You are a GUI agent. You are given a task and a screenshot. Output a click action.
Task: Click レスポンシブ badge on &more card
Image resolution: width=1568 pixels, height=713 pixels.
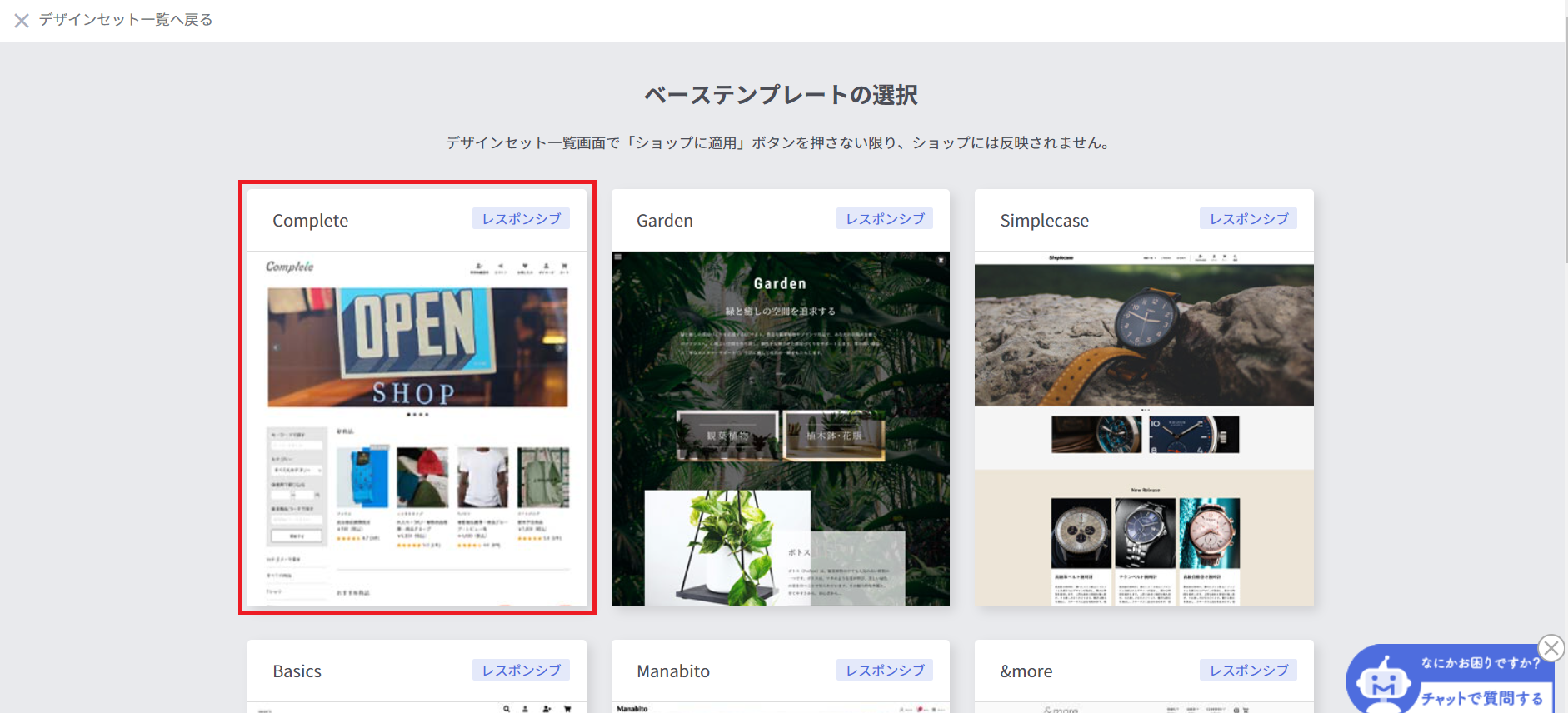1248,670
